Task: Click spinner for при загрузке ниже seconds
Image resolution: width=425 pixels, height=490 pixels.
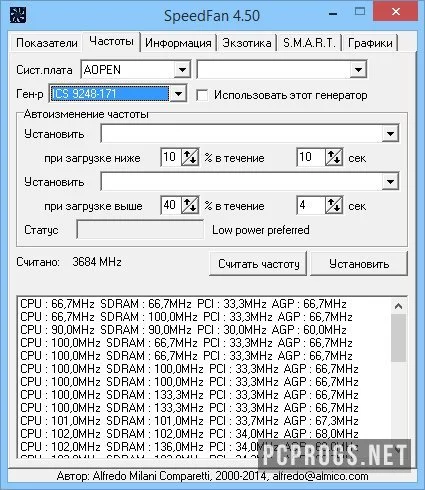Action: click(x=334, y=157)
